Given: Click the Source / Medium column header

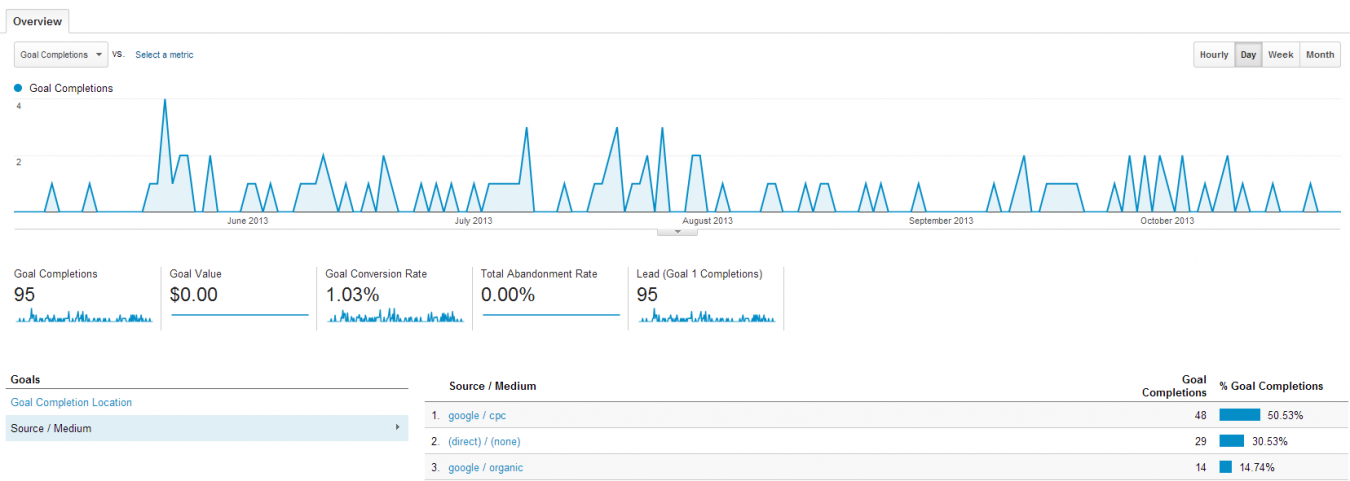Looking at the screenshot, I should coord(492,386).
